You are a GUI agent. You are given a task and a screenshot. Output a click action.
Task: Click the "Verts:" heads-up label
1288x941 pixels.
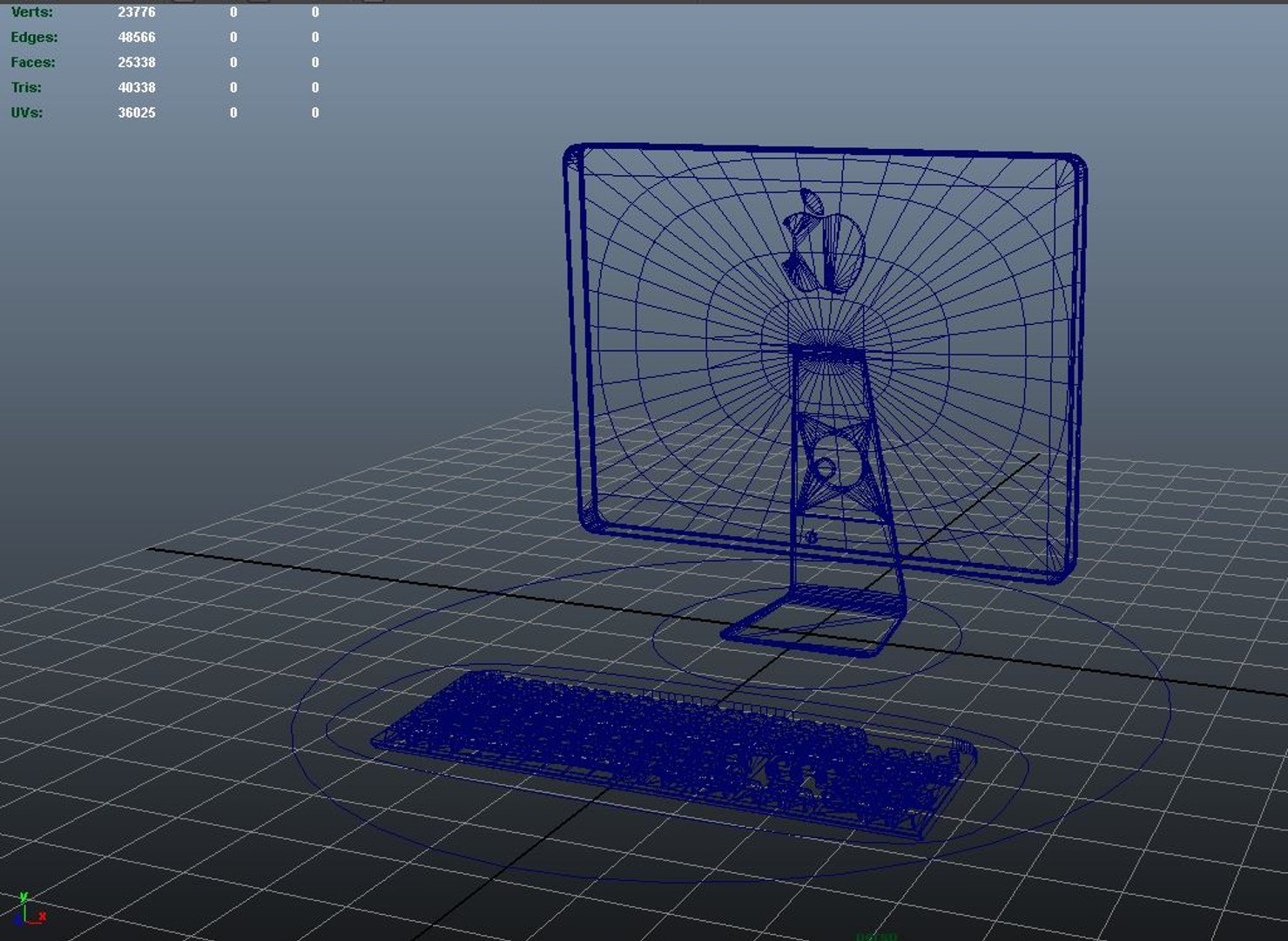[x=31, y=12]
